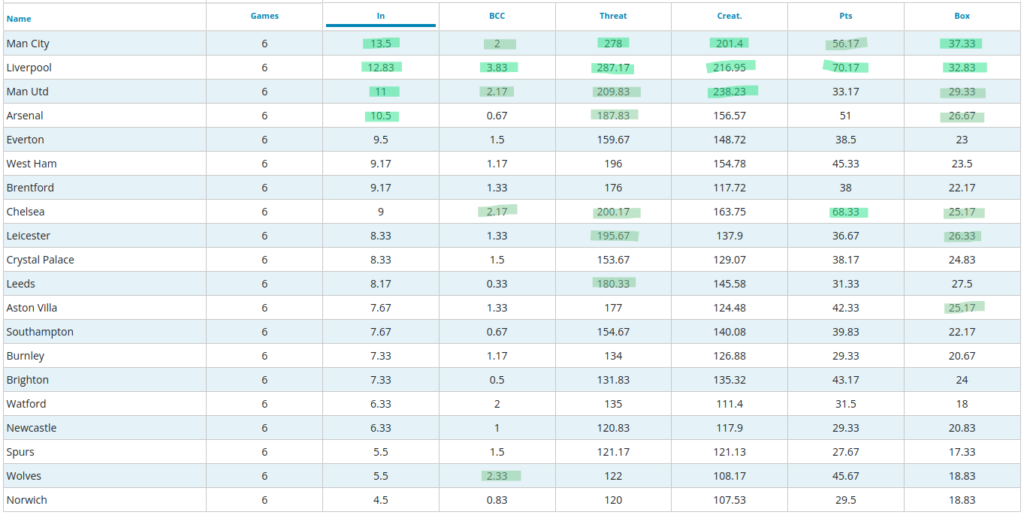This screenshot has height=515, width=1024.
Task: Click West Ham Threat value 196
Action: tap(613, 164)
